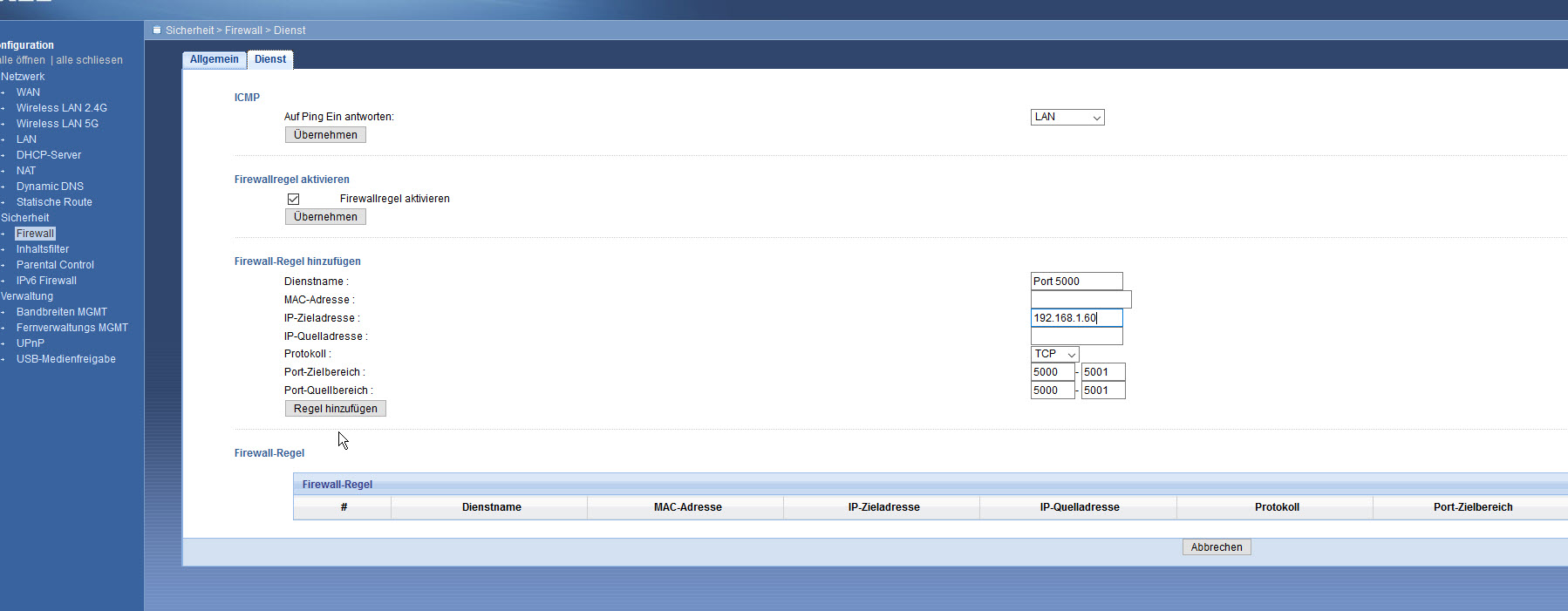Open Inhaltsfilter page
Viewport: 1568px width, 611px height.
[x=43, y=249]
